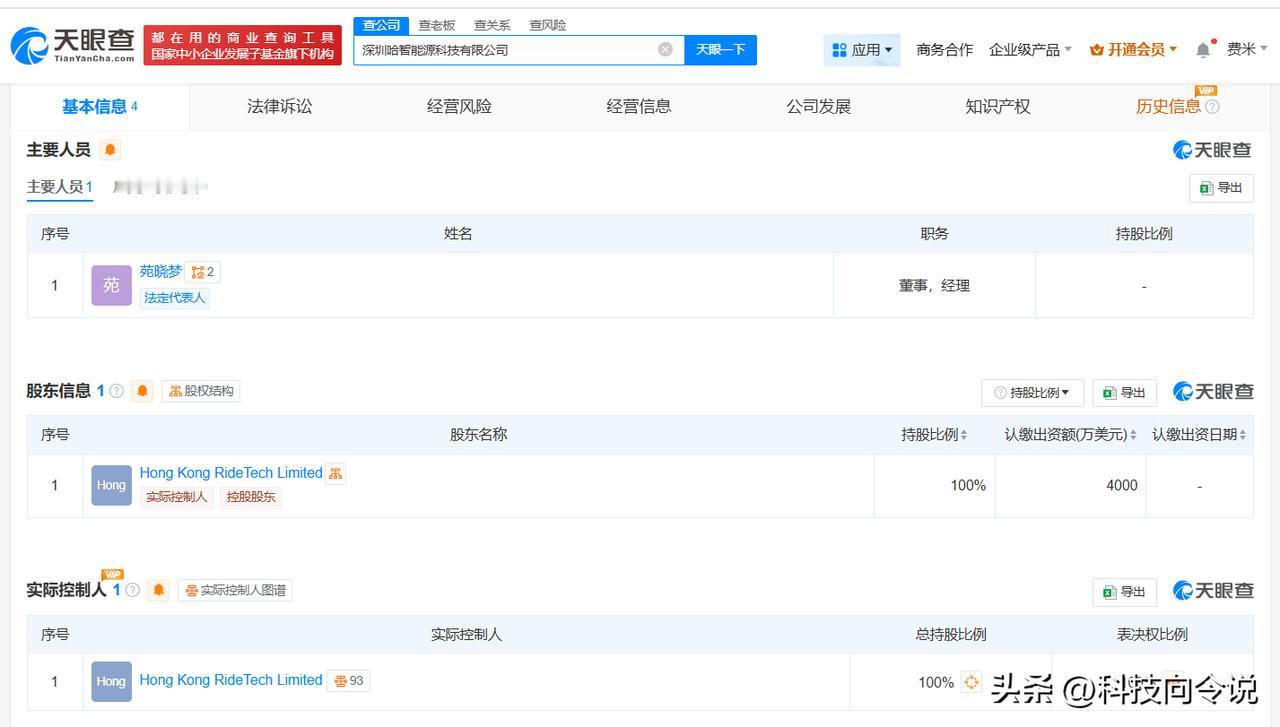Click the bell icon in the 股东信息 header
1280x727 pixels.
tap(143, 391)
